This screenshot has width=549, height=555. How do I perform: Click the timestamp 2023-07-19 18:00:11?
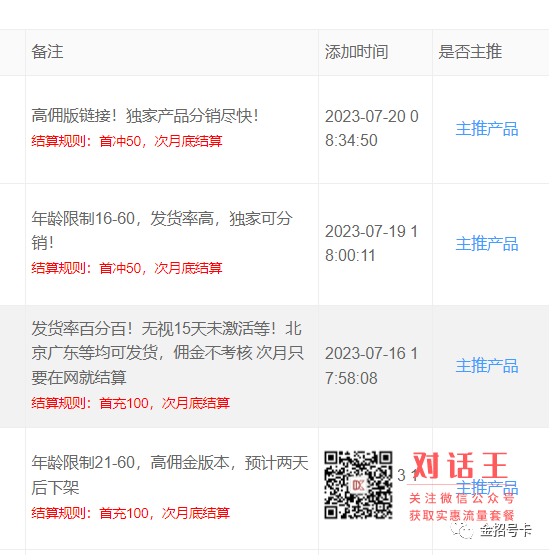coord(372,244)
